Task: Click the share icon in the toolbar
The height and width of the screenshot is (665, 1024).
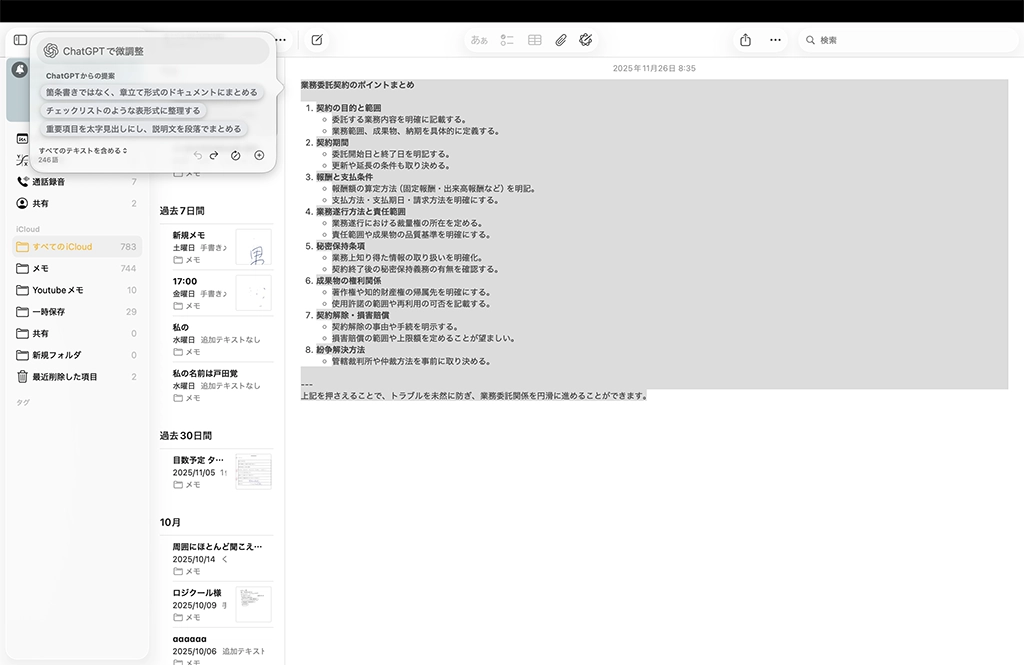Action: click(x=745, y=40)
